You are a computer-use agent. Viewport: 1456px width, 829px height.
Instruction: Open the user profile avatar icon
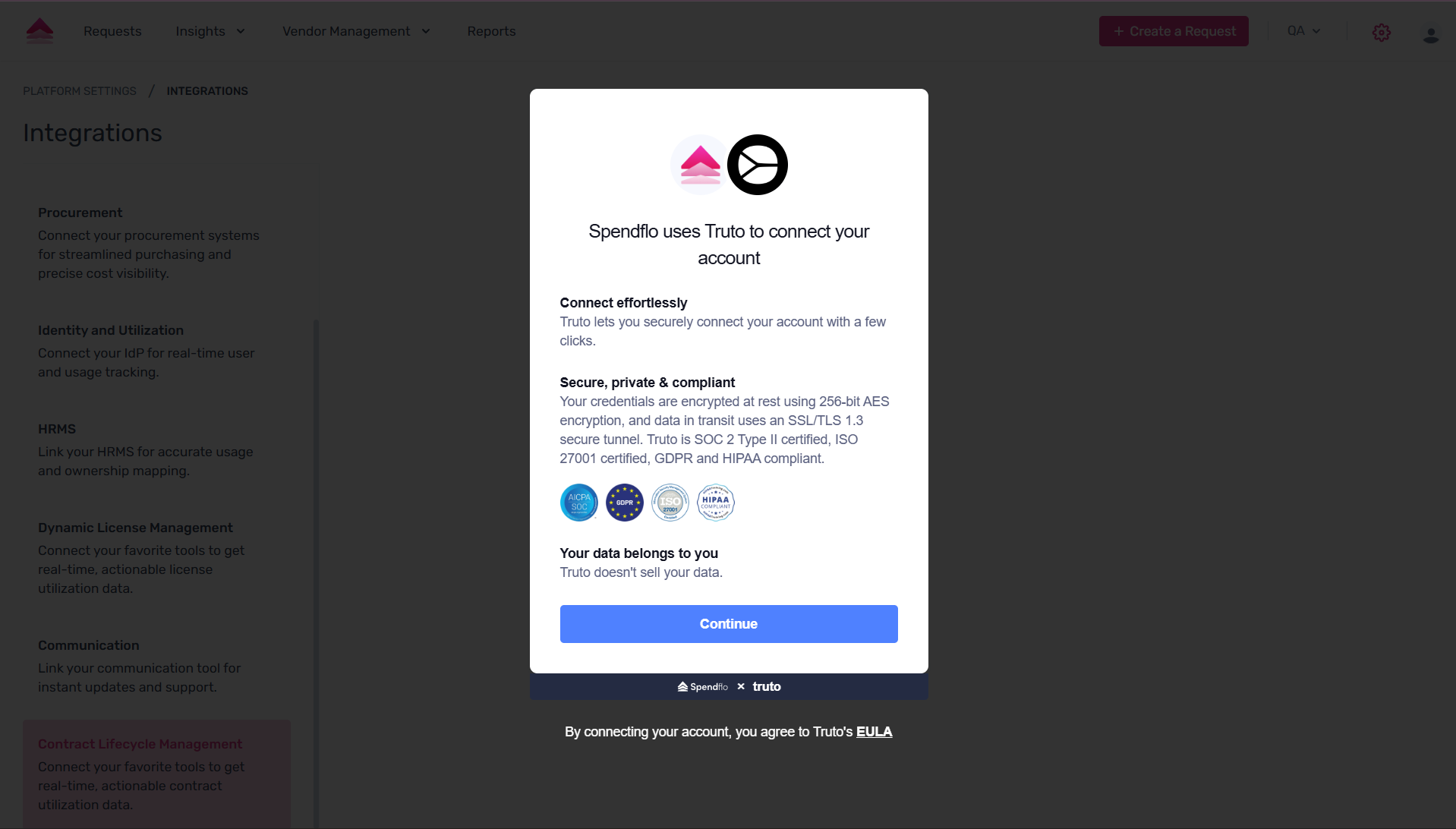[x=1430, y=34]
